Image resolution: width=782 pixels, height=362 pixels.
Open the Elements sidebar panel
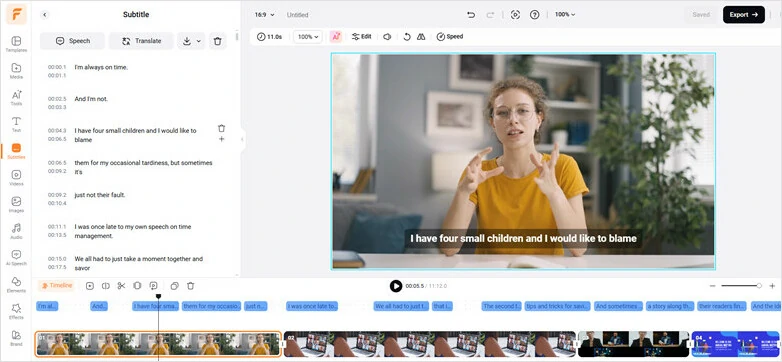tap(16, 285)
